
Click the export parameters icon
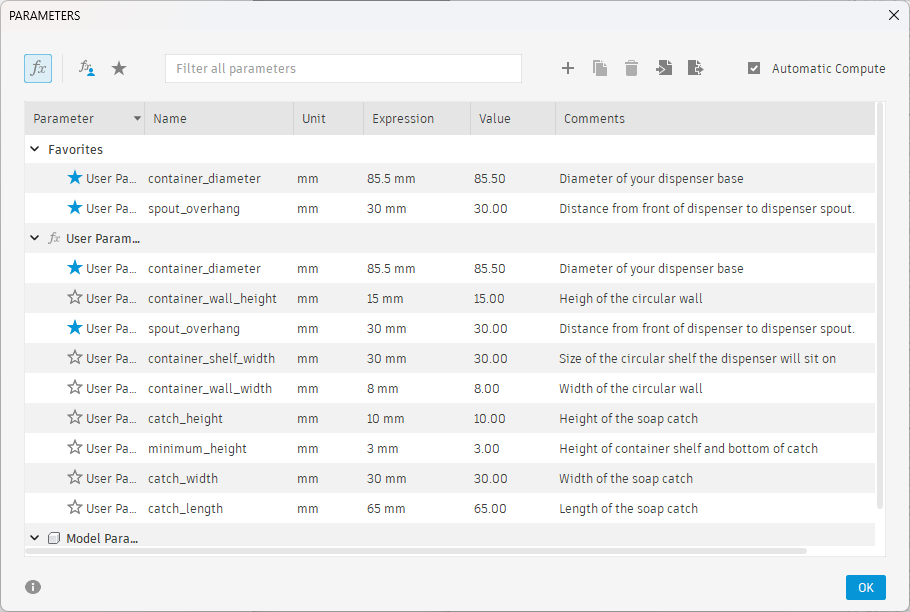click(696, 68)
